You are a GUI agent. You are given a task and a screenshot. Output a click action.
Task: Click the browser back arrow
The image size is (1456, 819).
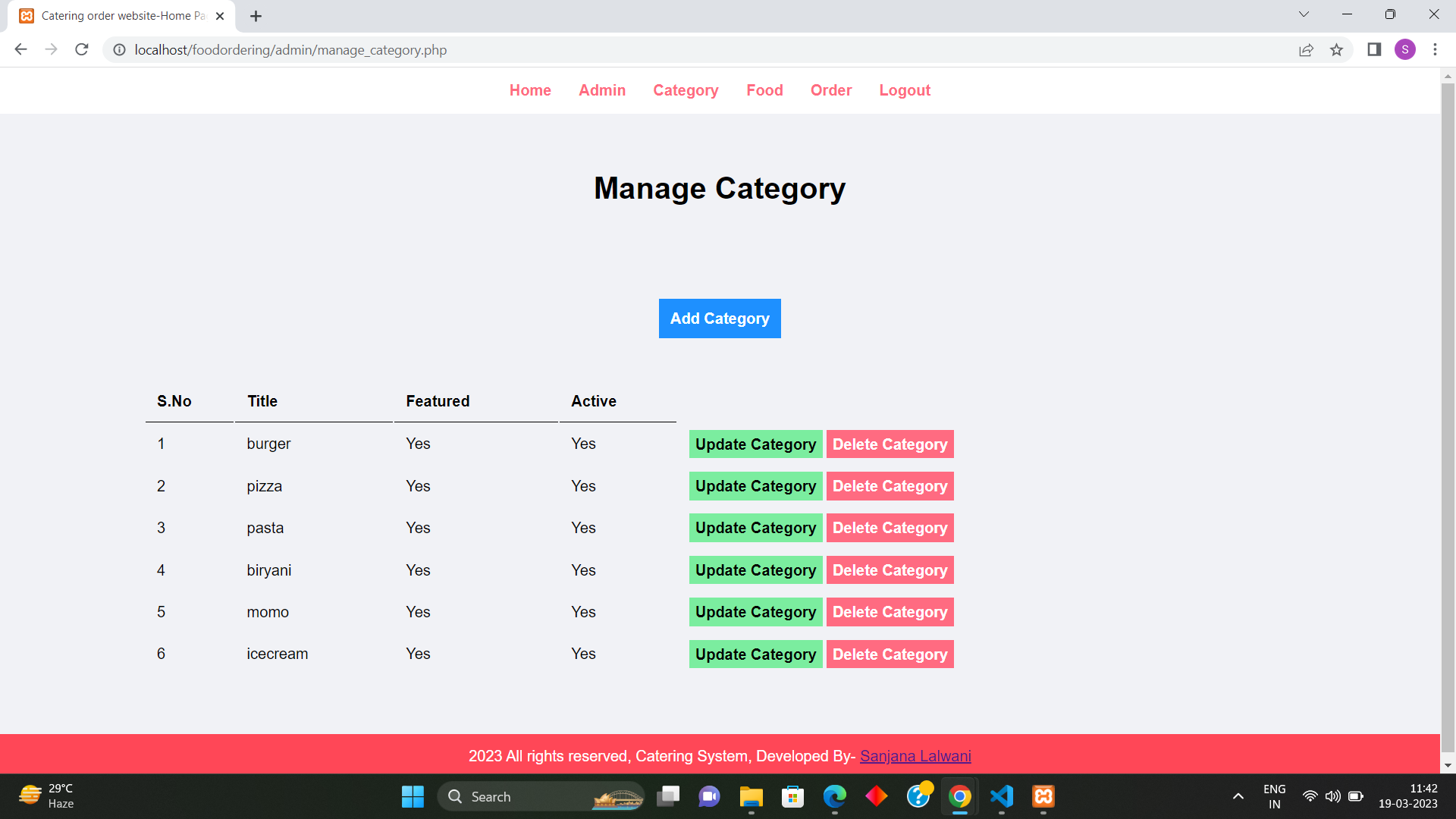coord(20,49)
